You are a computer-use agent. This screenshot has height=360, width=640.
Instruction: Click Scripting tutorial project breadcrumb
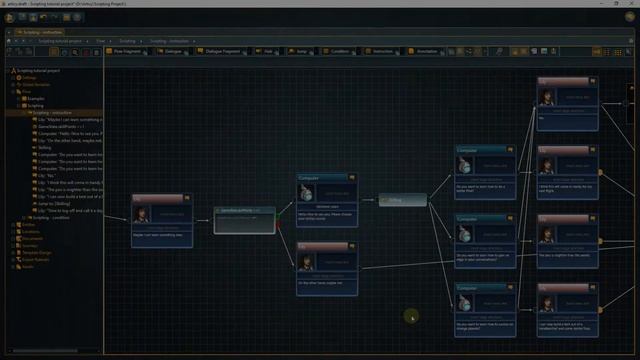click(60, 41)
